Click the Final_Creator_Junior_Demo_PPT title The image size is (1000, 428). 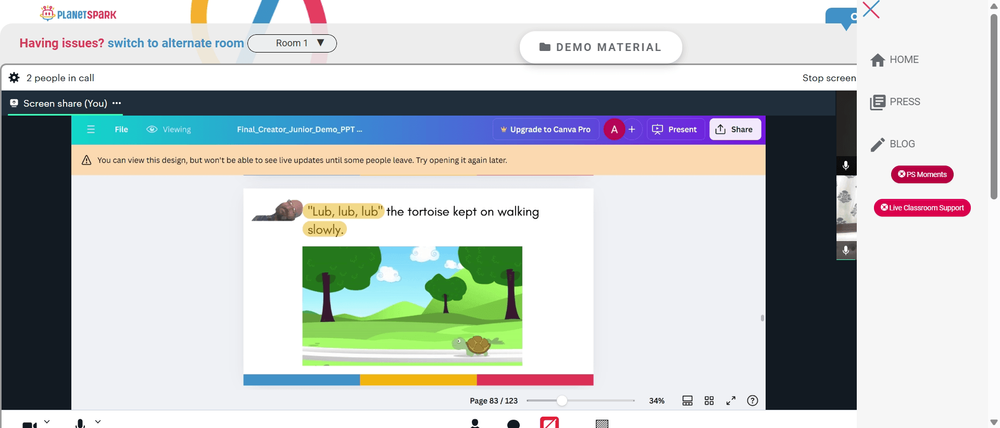point(299,129)
